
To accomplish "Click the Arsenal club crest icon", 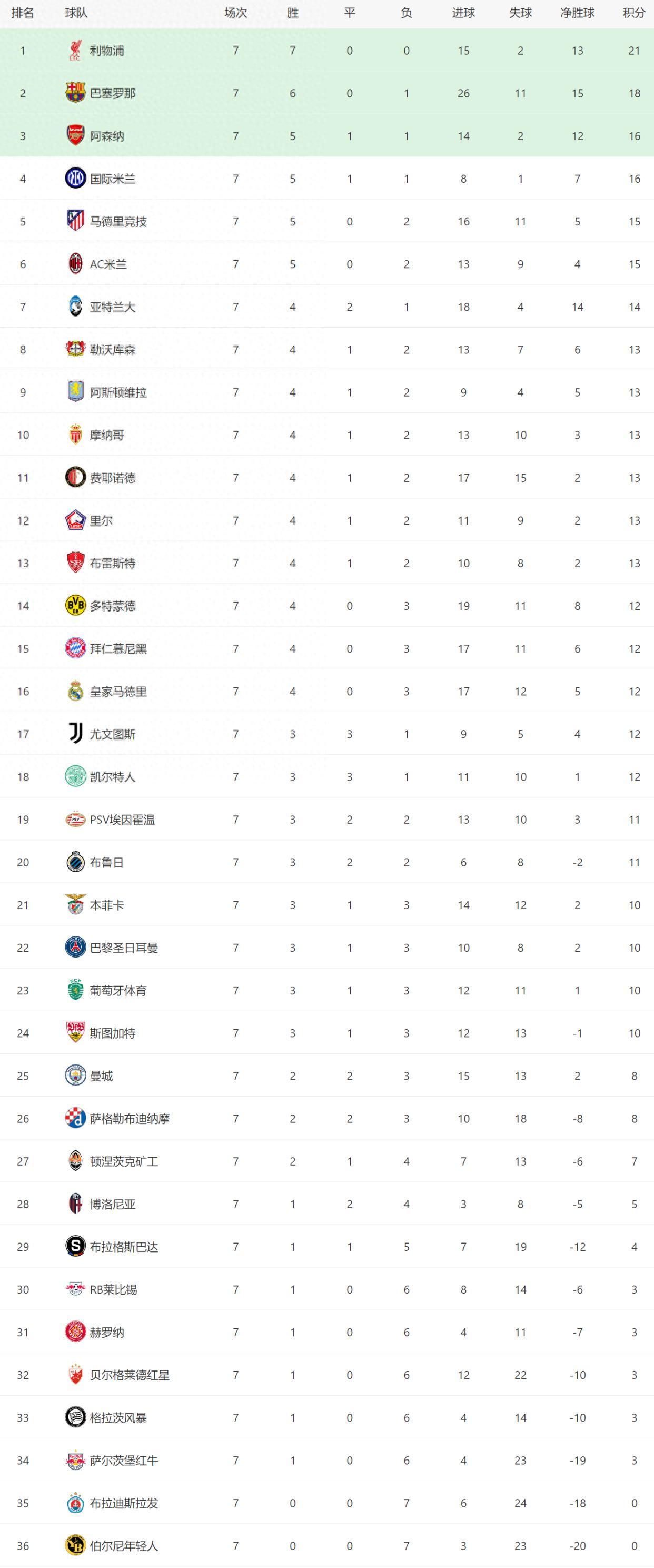I will point(75,136).
